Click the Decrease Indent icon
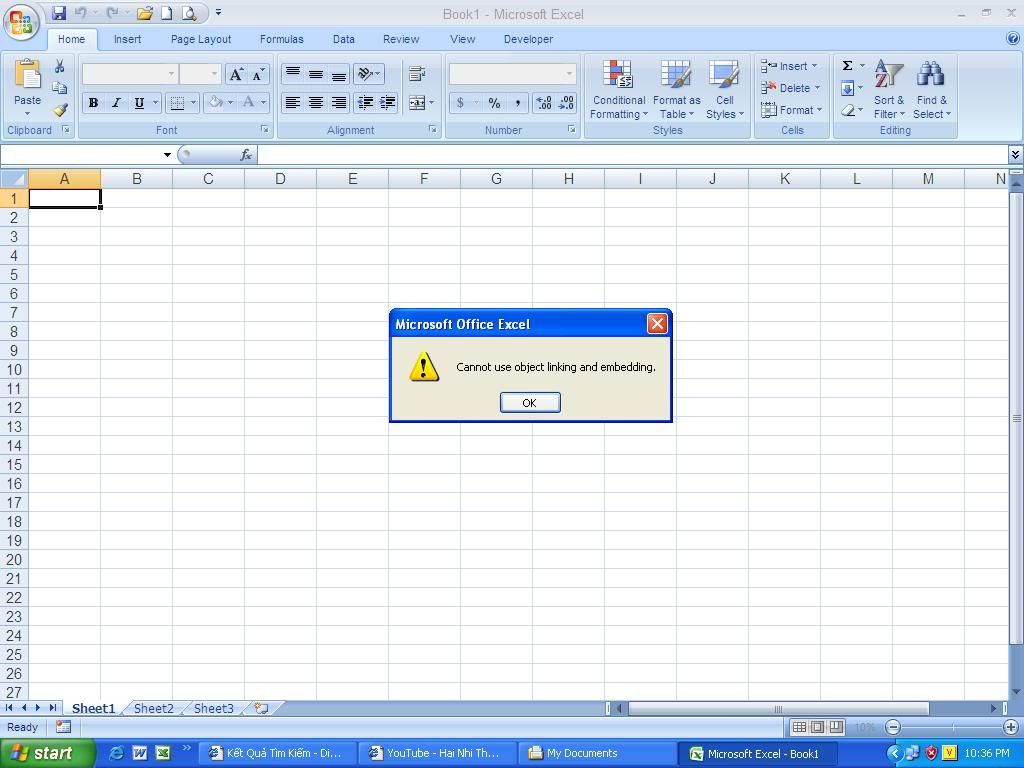The height and width of the screenshot is (768, 1024). coord(365,103)
